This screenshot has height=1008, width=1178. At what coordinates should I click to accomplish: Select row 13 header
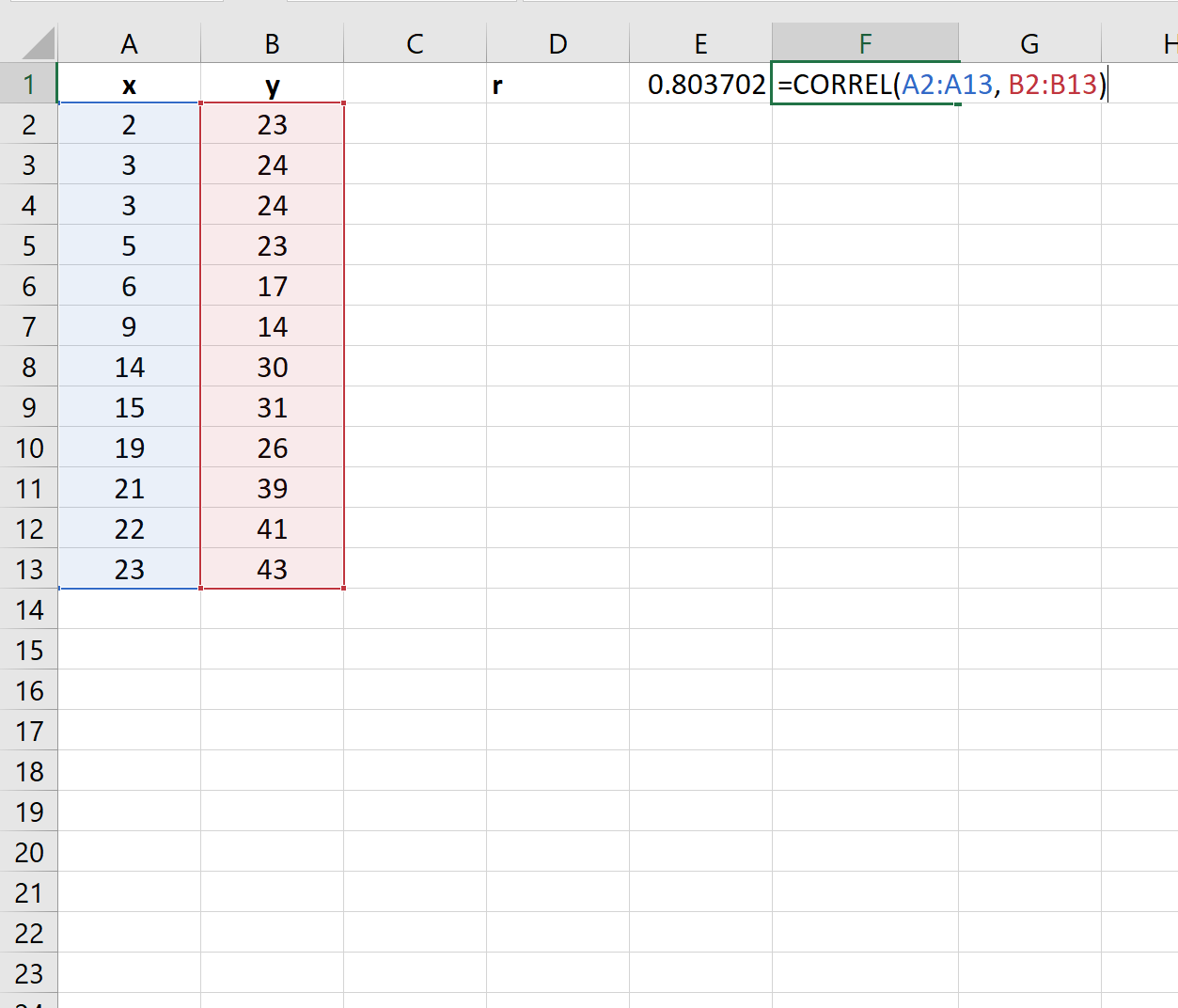[x=28, y=569]
